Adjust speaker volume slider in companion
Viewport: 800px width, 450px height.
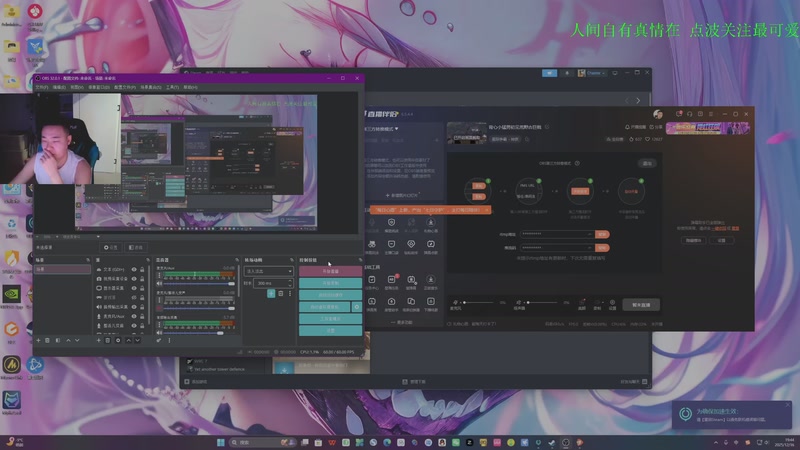tap(541, 303)
